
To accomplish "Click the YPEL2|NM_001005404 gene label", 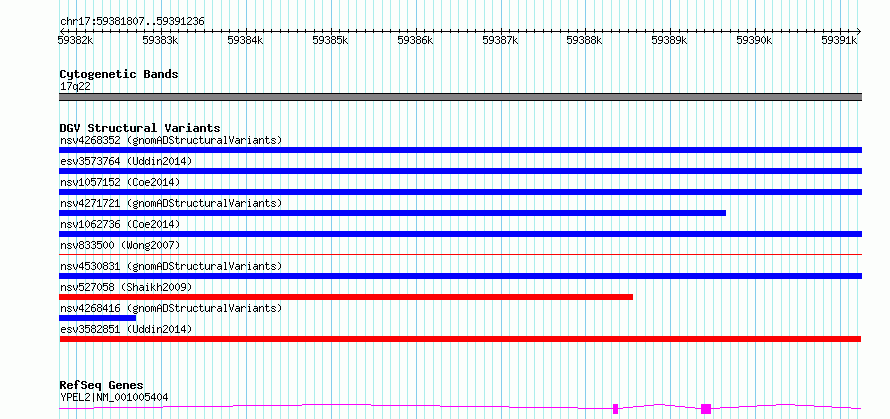I will coord(114,397).
